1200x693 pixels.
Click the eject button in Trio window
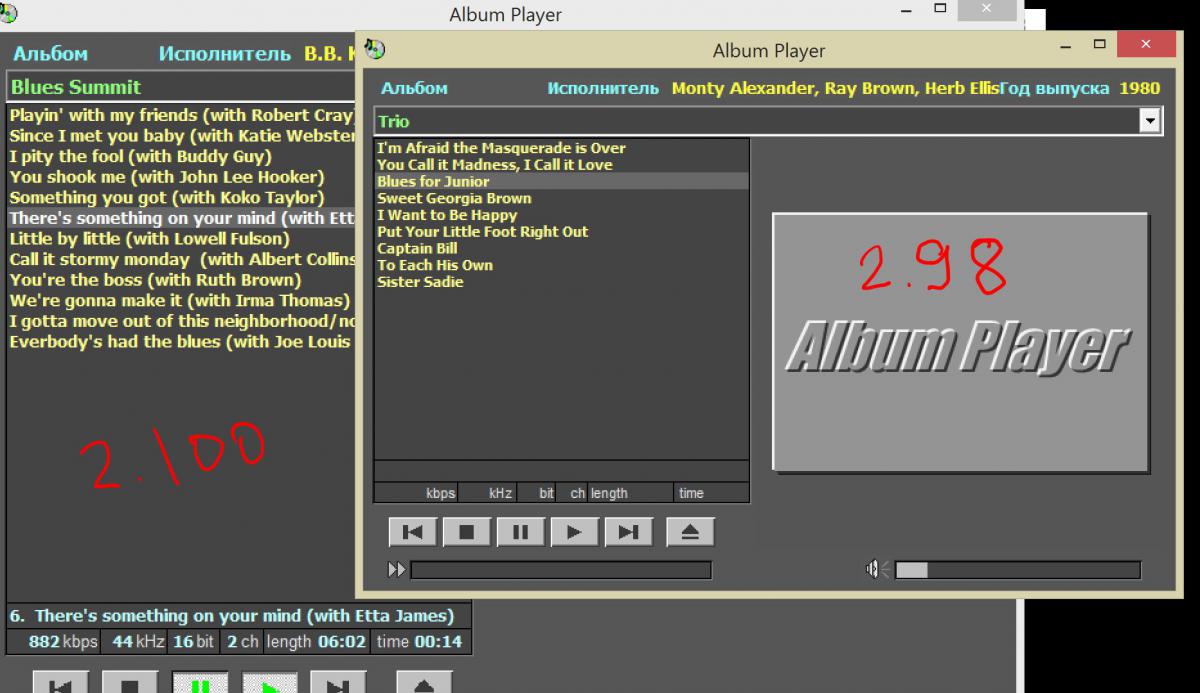pyautogui.click(x=690, y=532)
